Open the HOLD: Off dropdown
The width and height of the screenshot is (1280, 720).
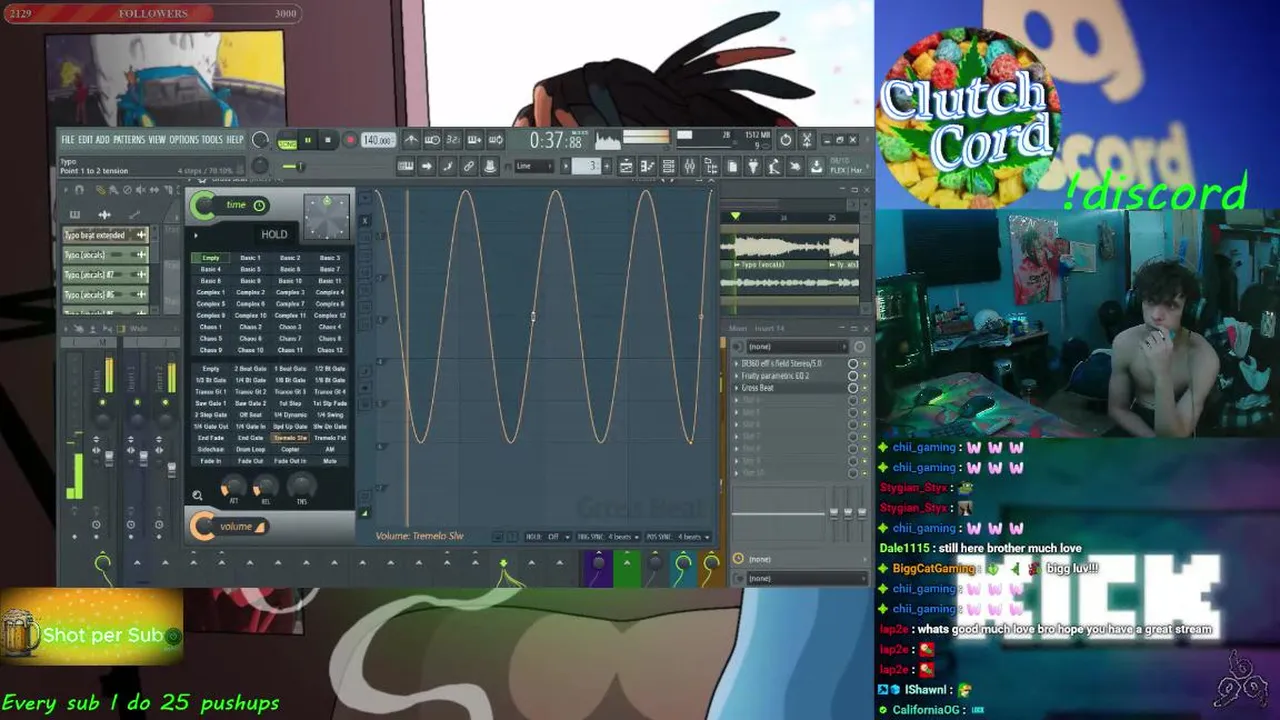click(547, 537)
